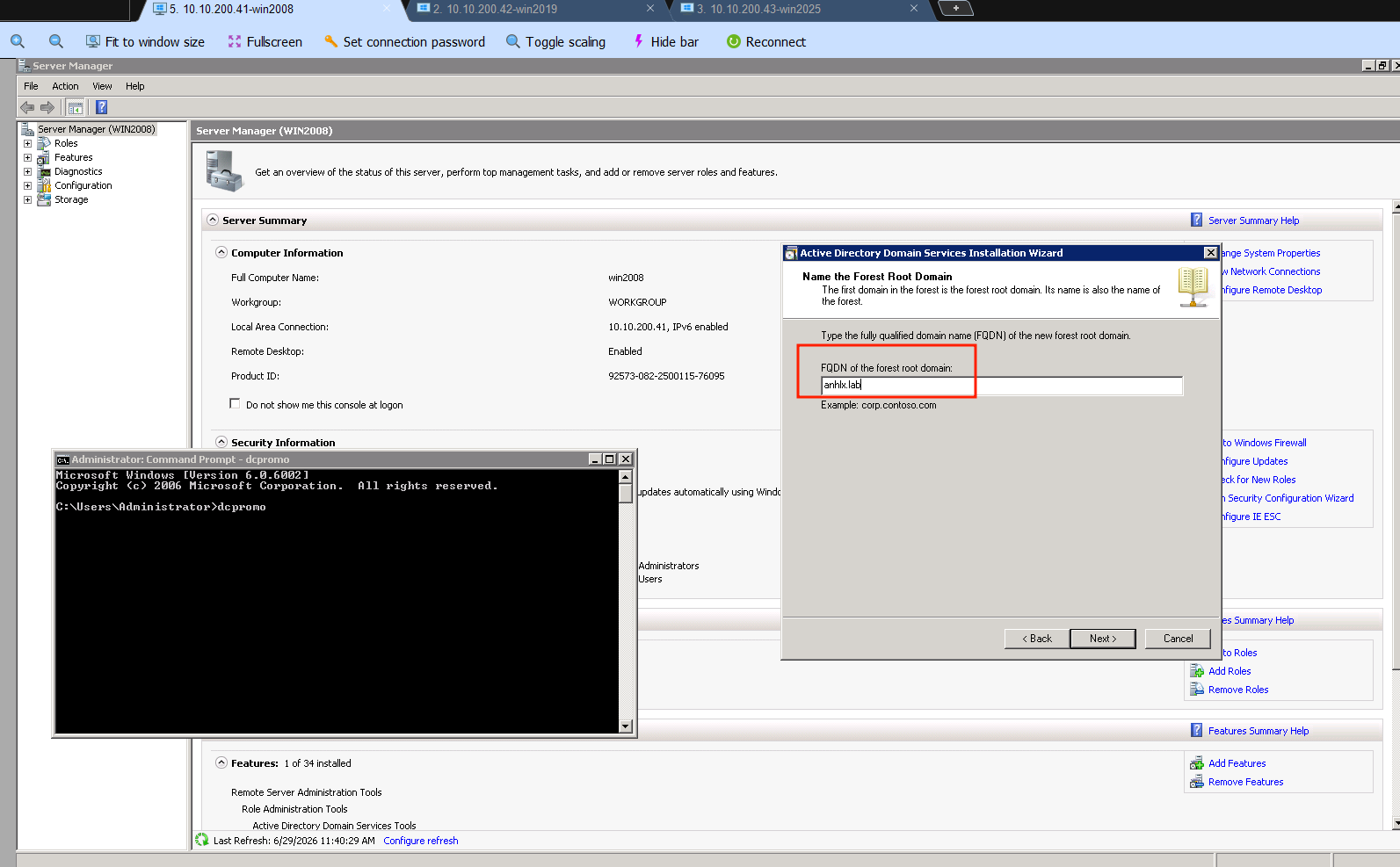Open the View menu

[102, 86]
